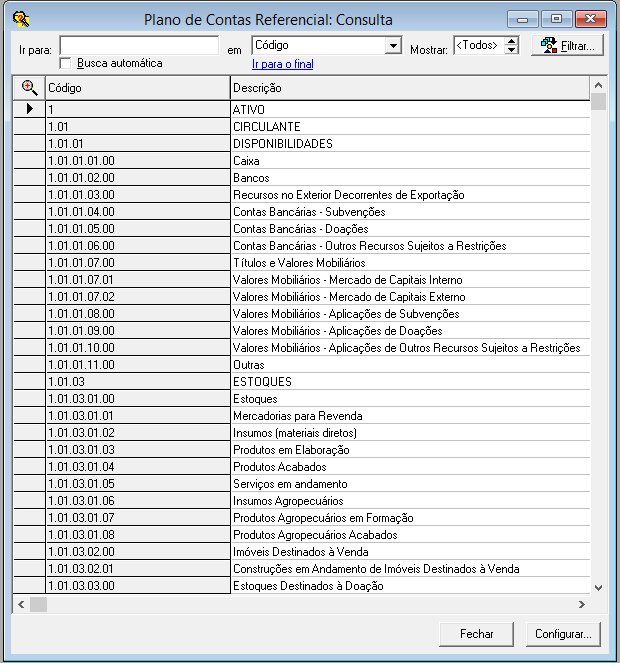Follow the 'Ir para o final' link
The image size is (620, 663).
[283, 64]
